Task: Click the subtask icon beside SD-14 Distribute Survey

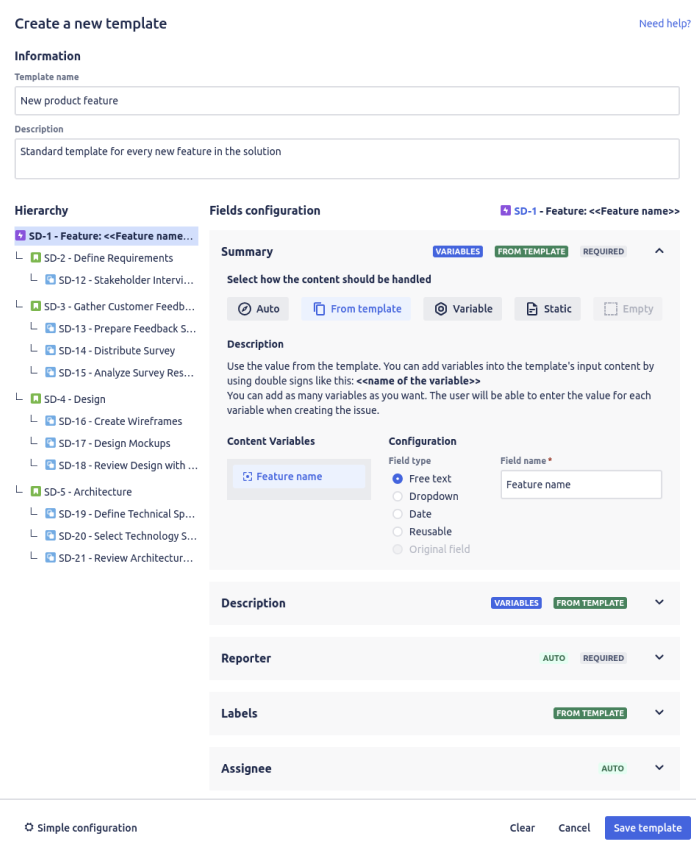Action: [x=50, y=351]
